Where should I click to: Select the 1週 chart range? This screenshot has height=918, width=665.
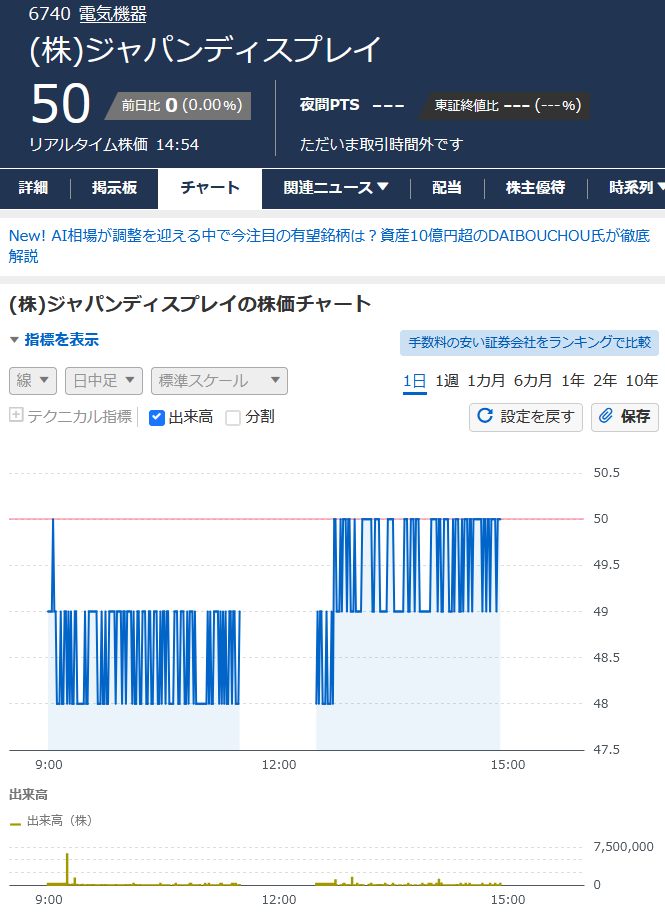click(x=447, y=381)
